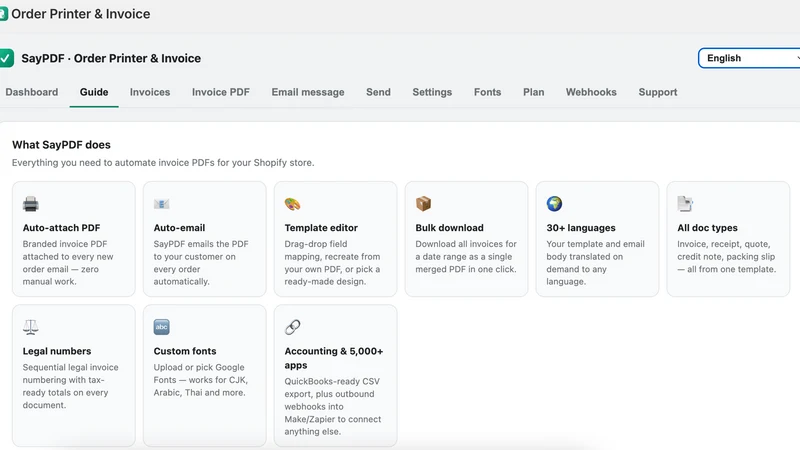The width and height of the screenshot is (800, 450).
Task: Click the Auto-email card title
Action: tap(179, 228)
